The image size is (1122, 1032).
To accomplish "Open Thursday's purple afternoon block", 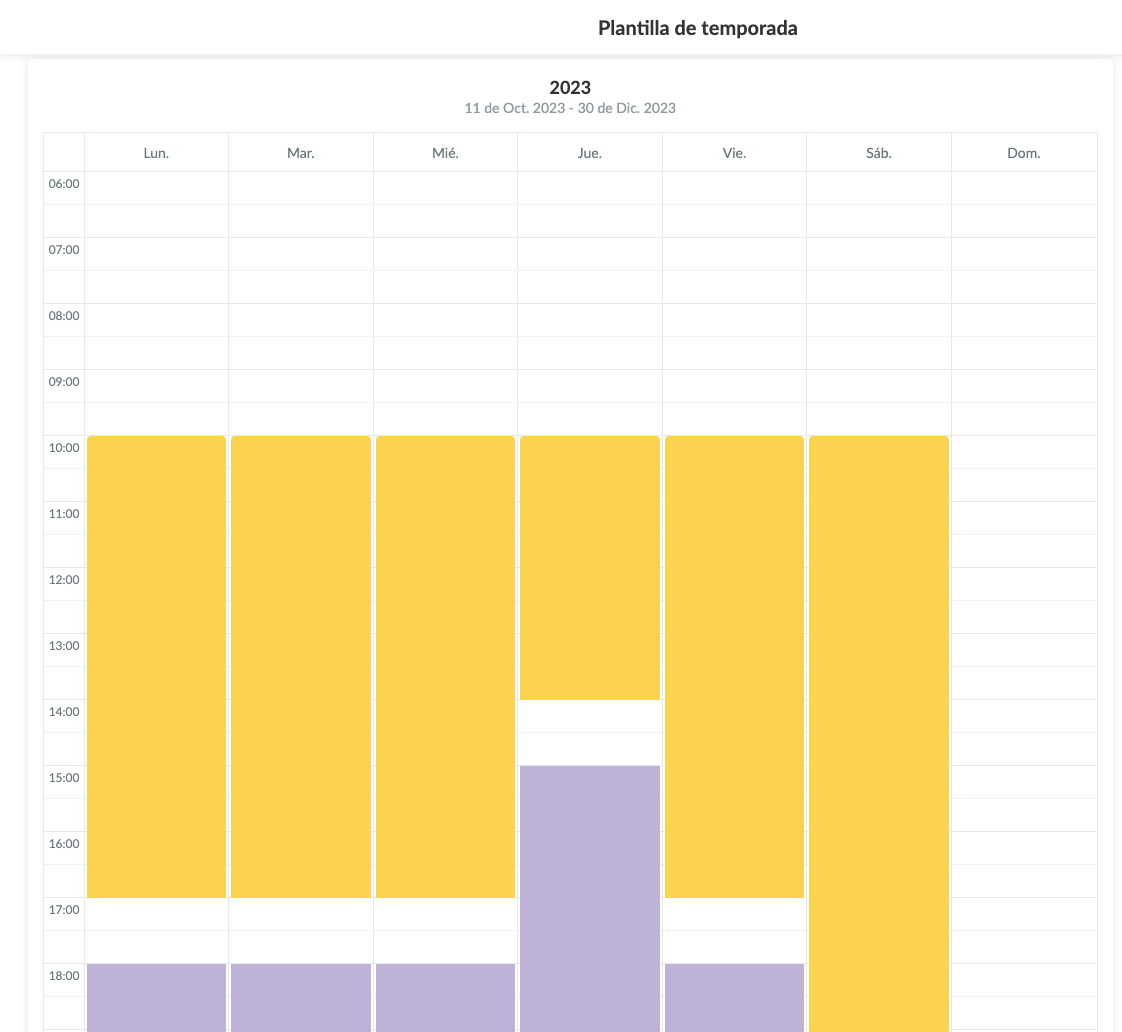I will 589,897.
